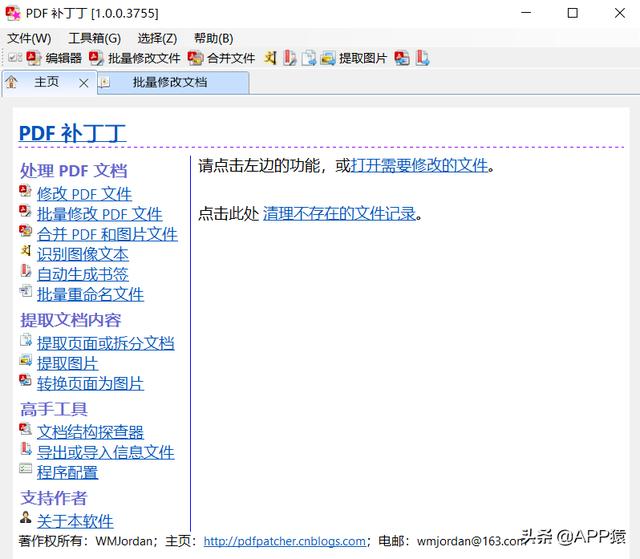The width and height of the screenshot is (640, 559).
Task: Close the 主页 tab with X
Action: click(84, 83)
